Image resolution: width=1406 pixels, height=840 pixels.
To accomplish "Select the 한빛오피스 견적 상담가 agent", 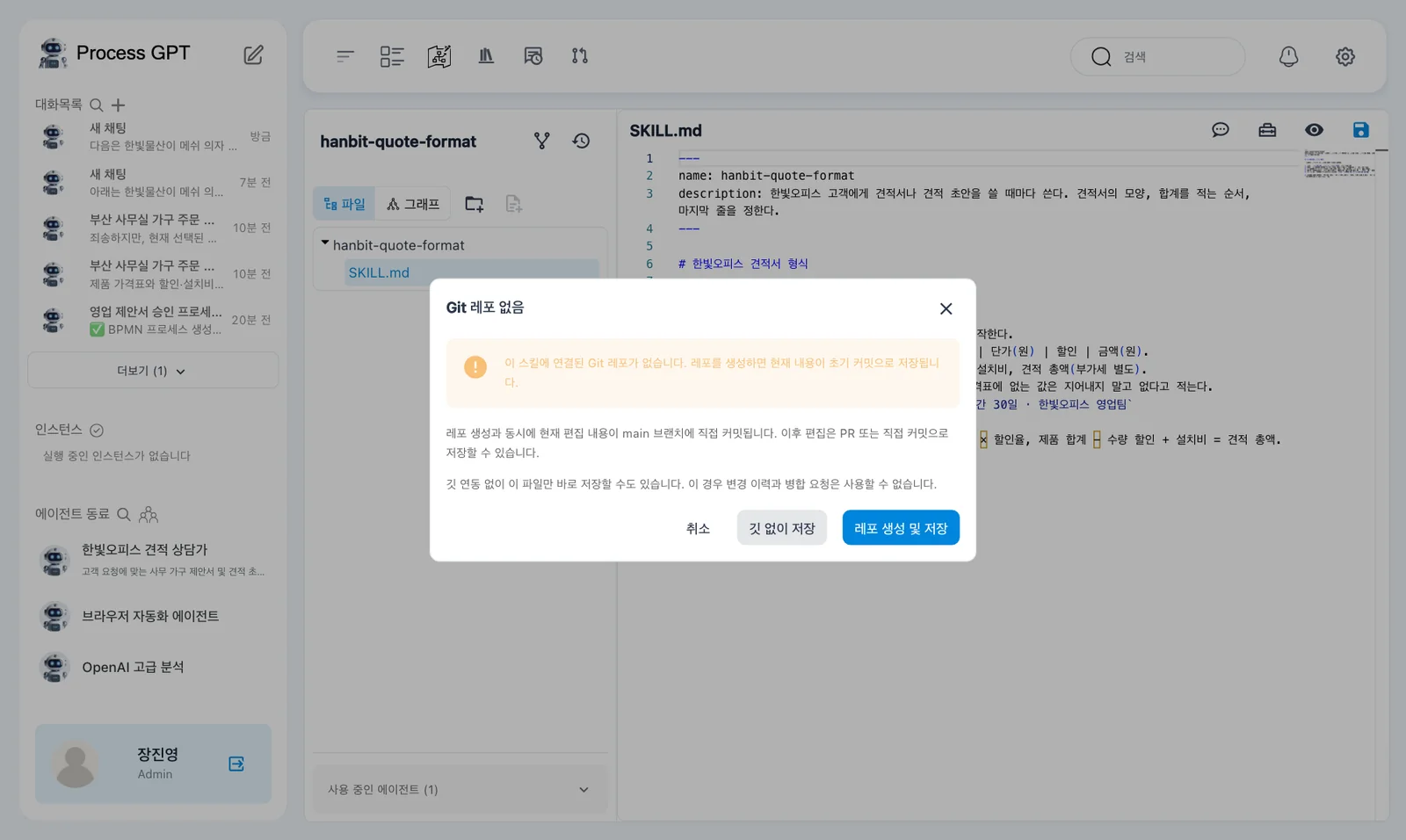I will pyautogui.click(x=153, y=560).
